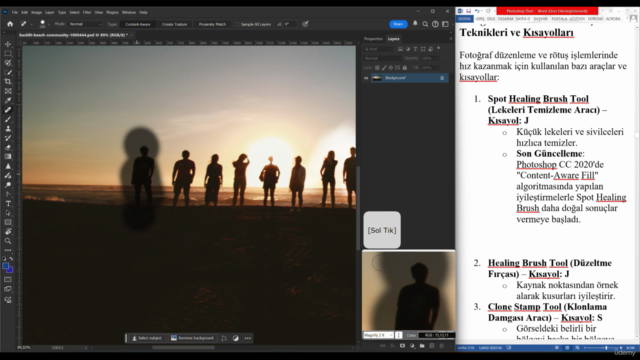The width and height of the screenshot is (640, 360).
Task: Toggle type layer filter icon
Action: click(416, 49)
